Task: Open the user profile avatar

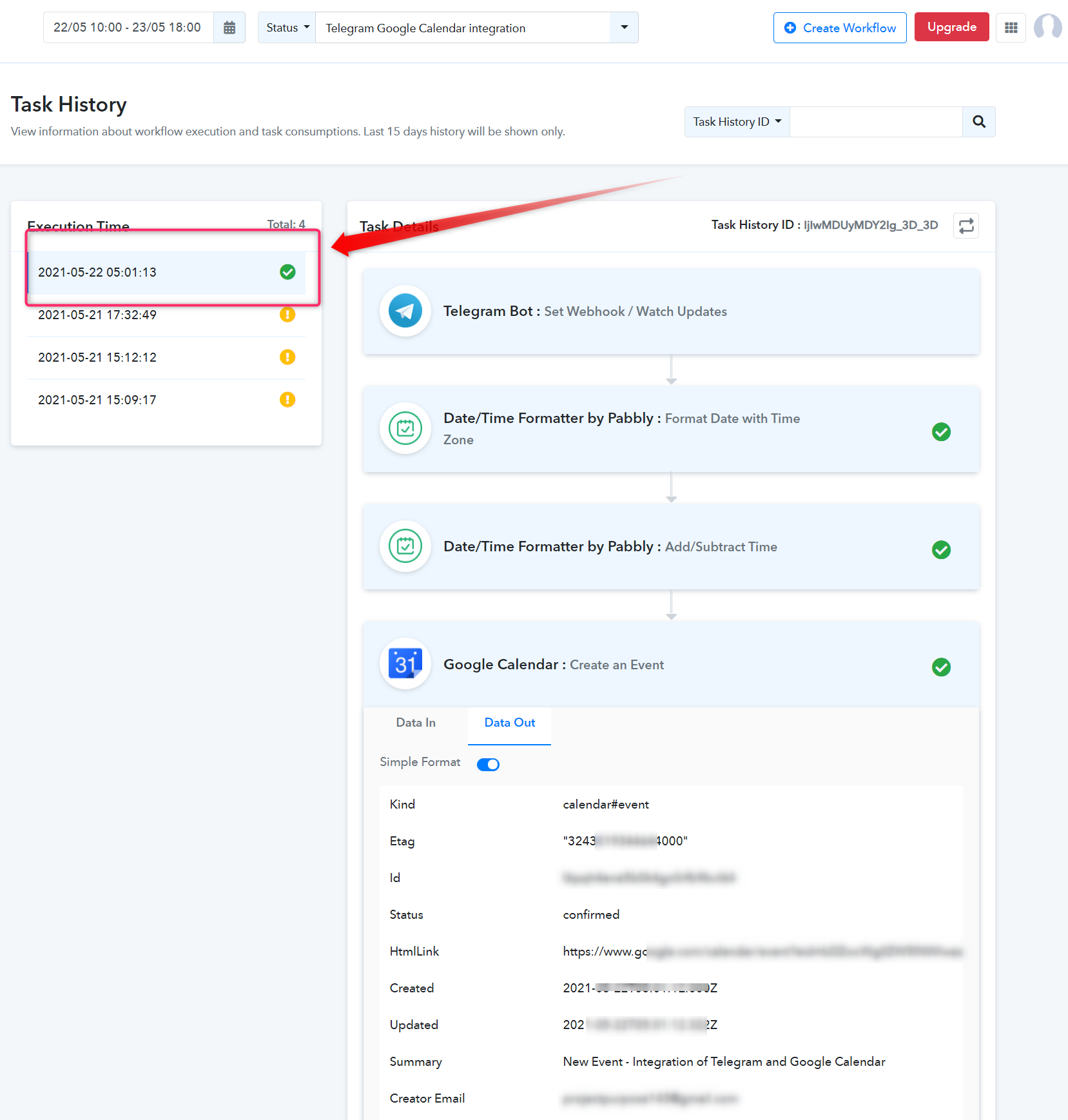Action: [x=1047, y=27]
